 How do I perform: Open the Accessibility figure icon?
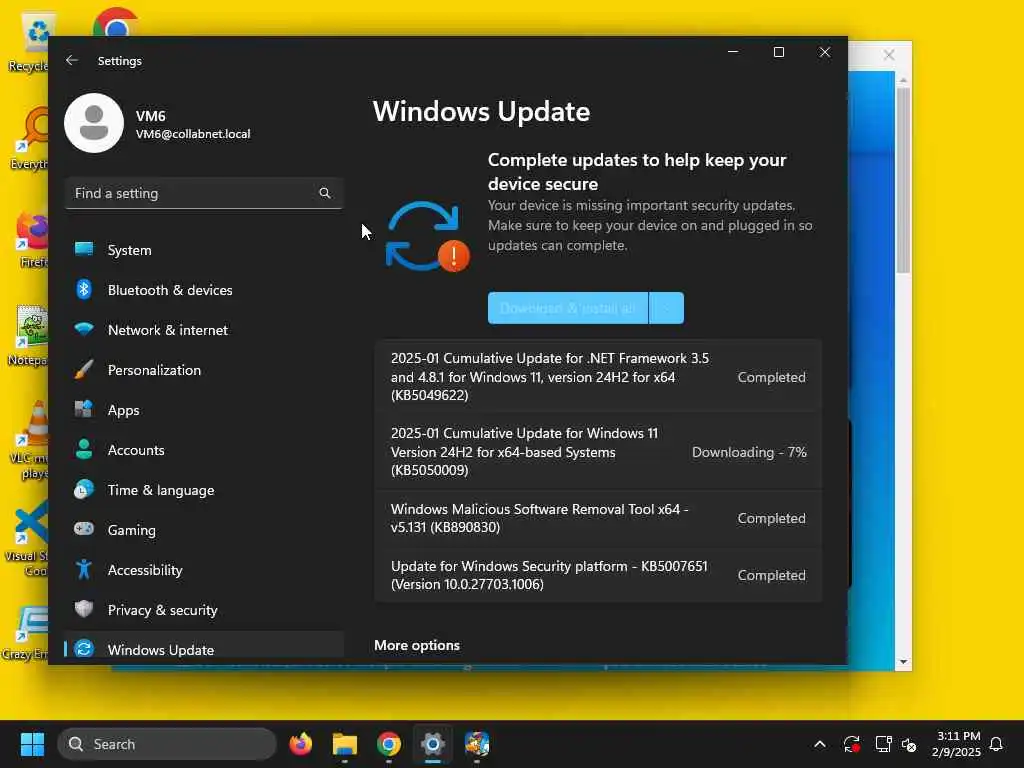point(84,569)
